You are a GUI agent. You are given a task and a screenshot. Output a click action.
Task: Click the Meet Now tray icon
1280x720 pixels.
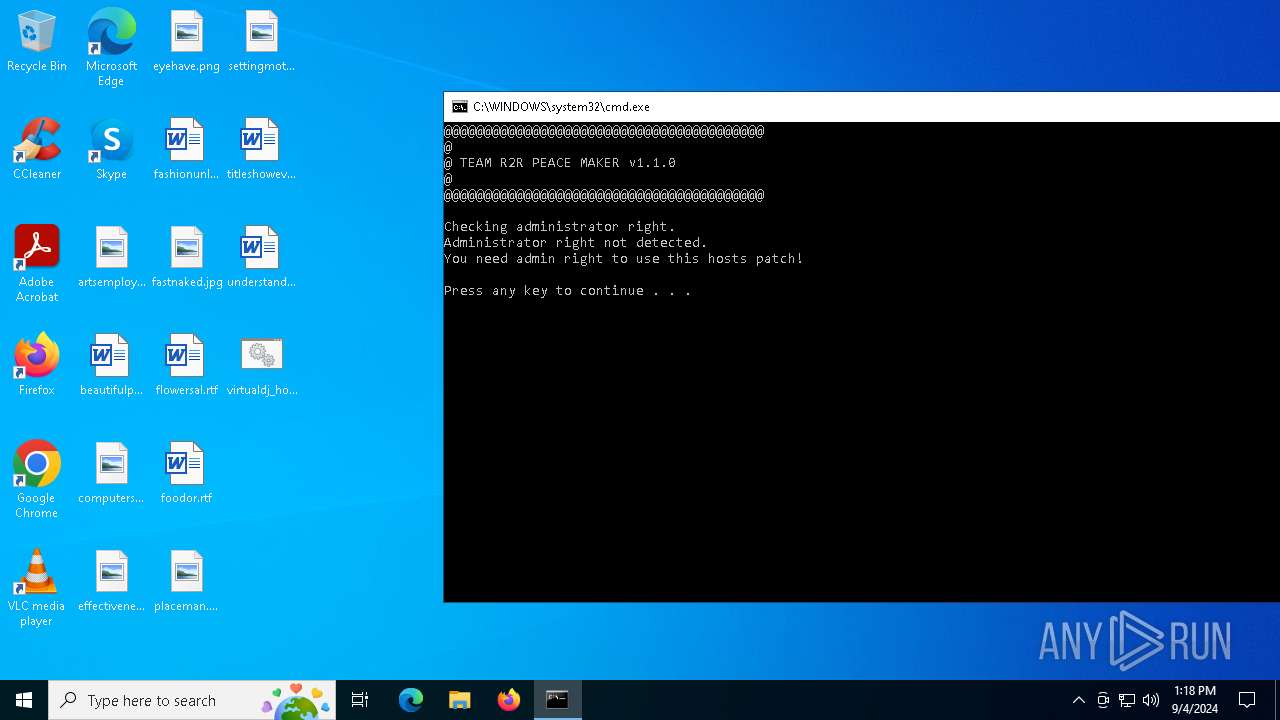pyautogui.click(x=1103, y=700)
